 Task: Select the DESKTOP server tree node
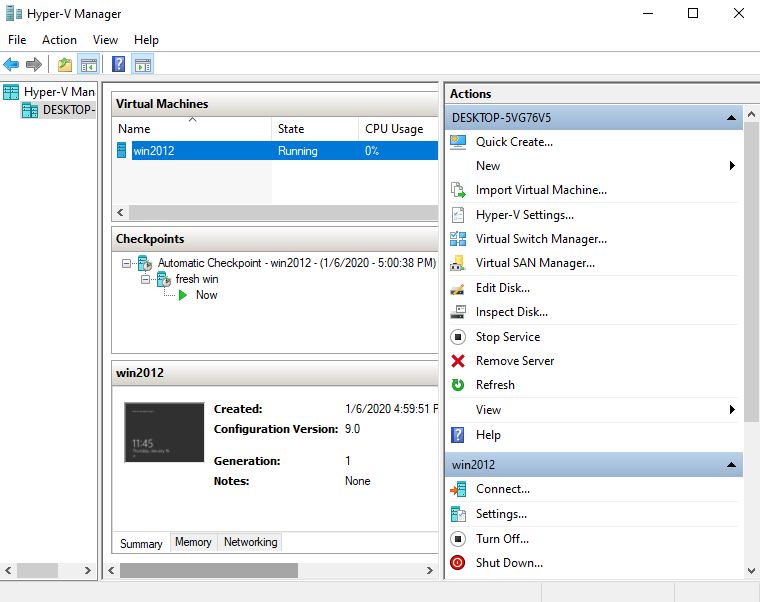[67, 110]
